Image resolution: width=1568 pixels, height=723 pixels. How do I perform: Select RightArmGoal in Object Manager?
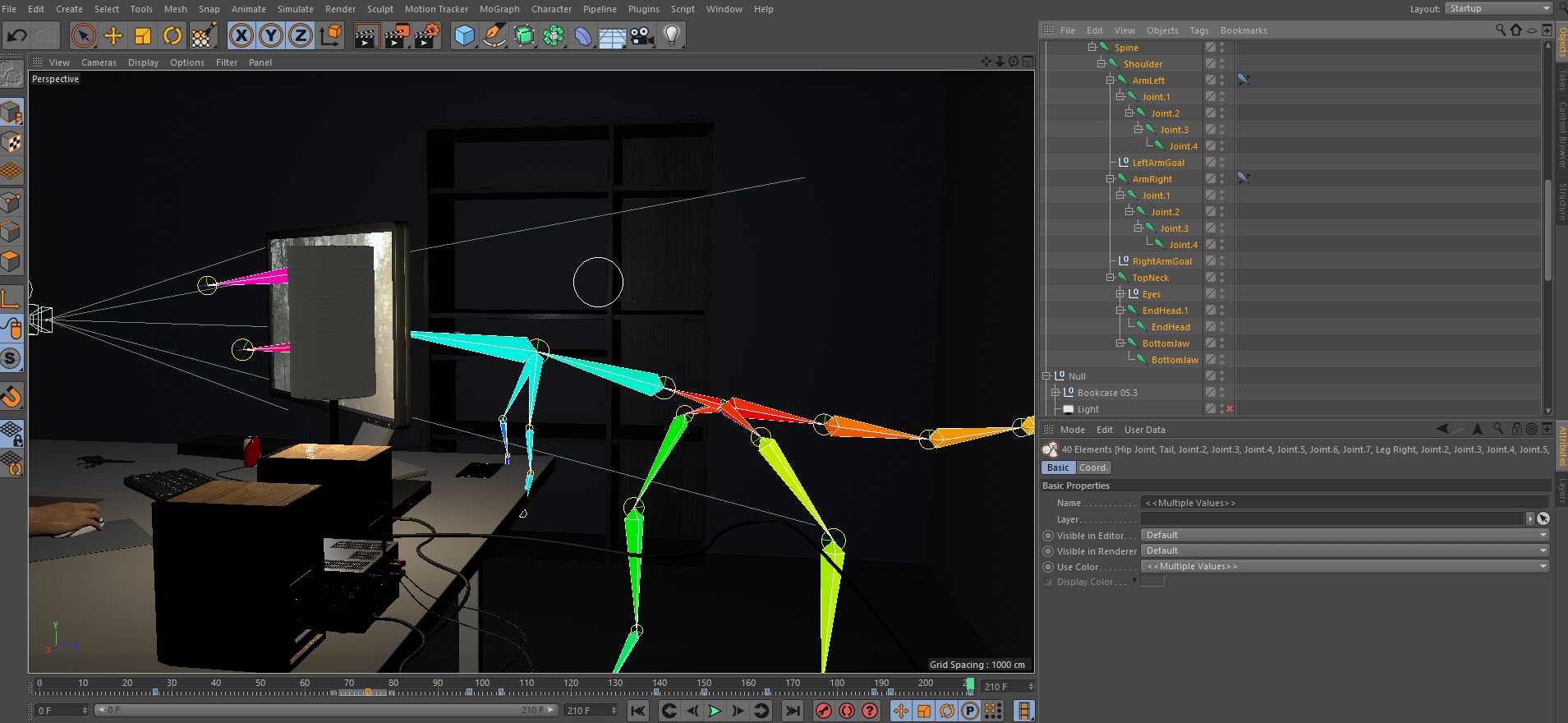click(x=1161, y=261)
